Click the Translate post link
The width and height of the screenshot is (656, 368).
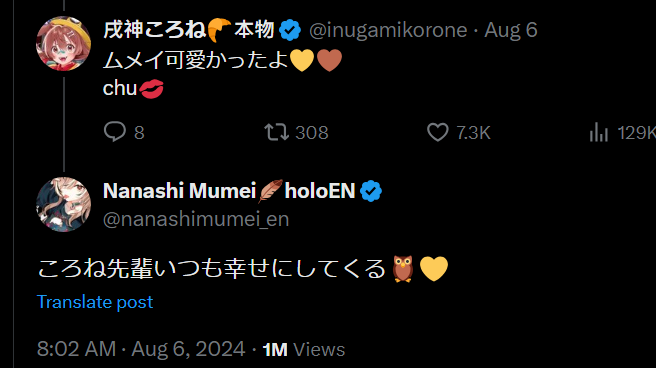pos(95,302)
